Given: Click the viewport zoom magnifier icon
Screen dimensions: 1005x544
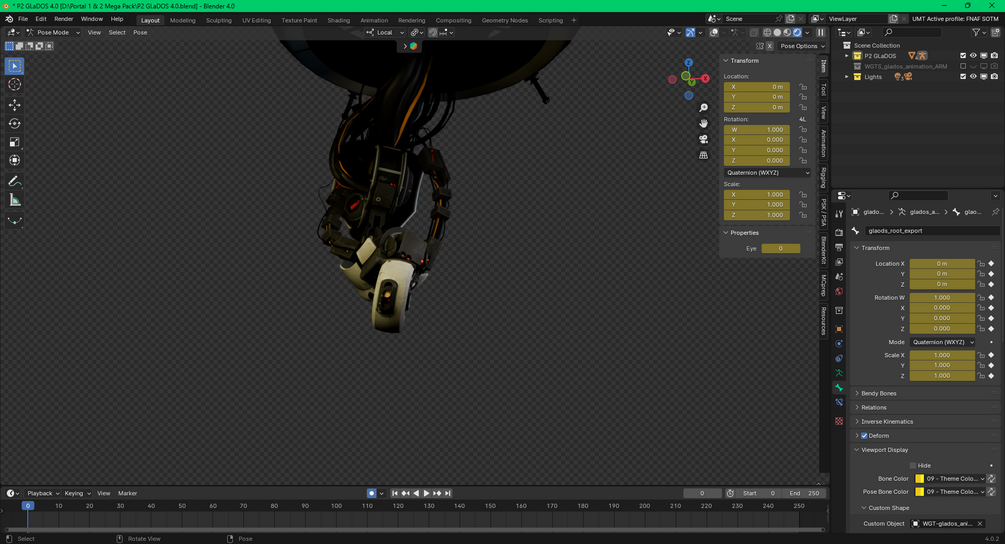Looking at the screenshot, I should (x=703, y=108).
